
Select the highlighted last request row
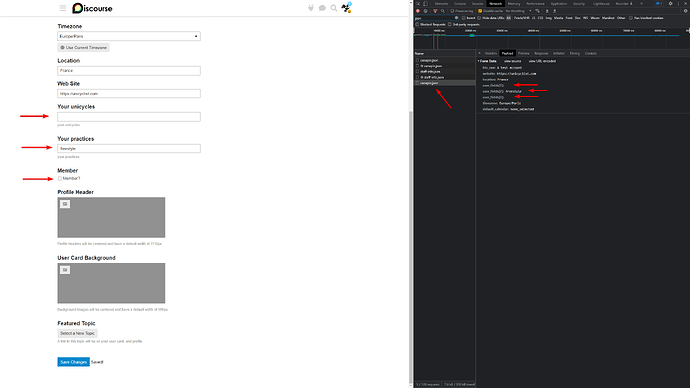pos(444,83)
